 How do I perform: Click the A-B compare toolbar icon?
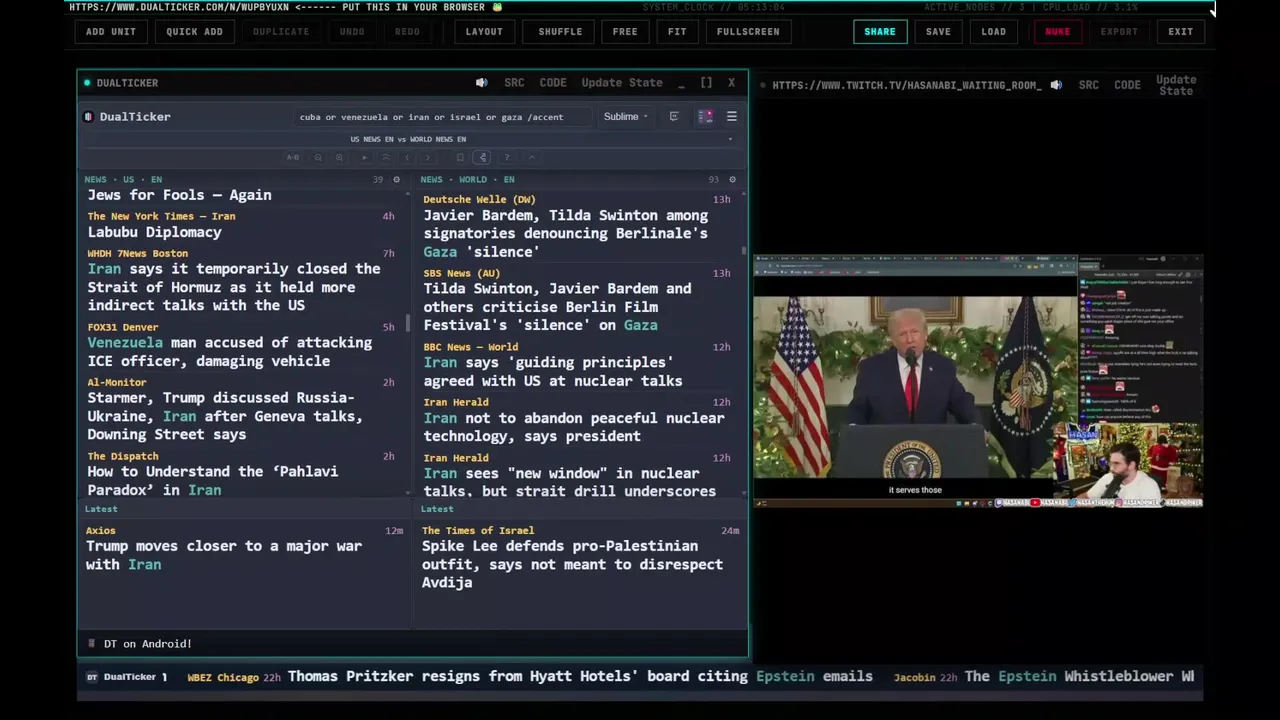point(293,157)
